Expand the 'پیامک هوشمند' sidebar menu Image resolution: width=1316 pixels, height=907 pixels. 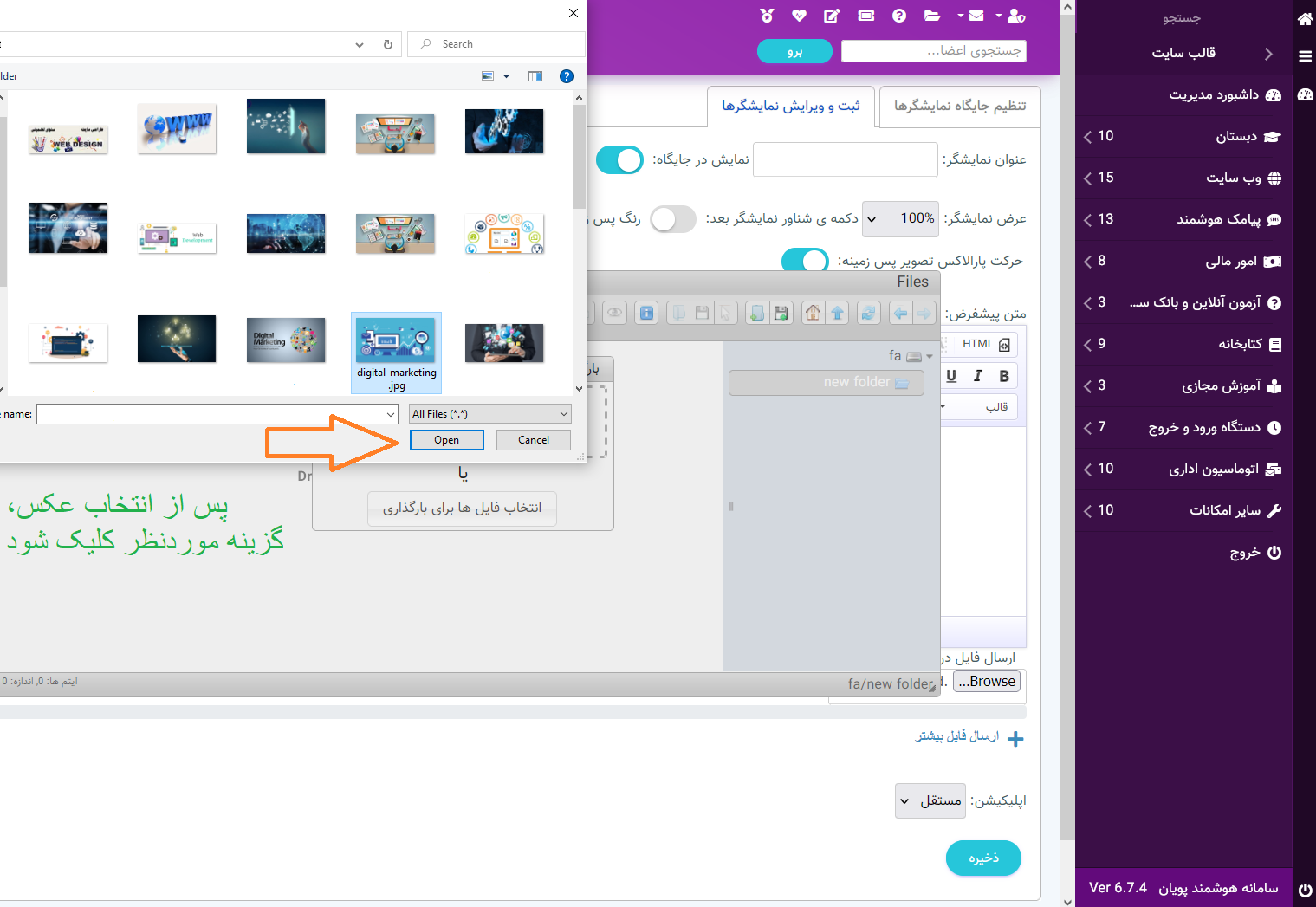[x=1183, y=220]
